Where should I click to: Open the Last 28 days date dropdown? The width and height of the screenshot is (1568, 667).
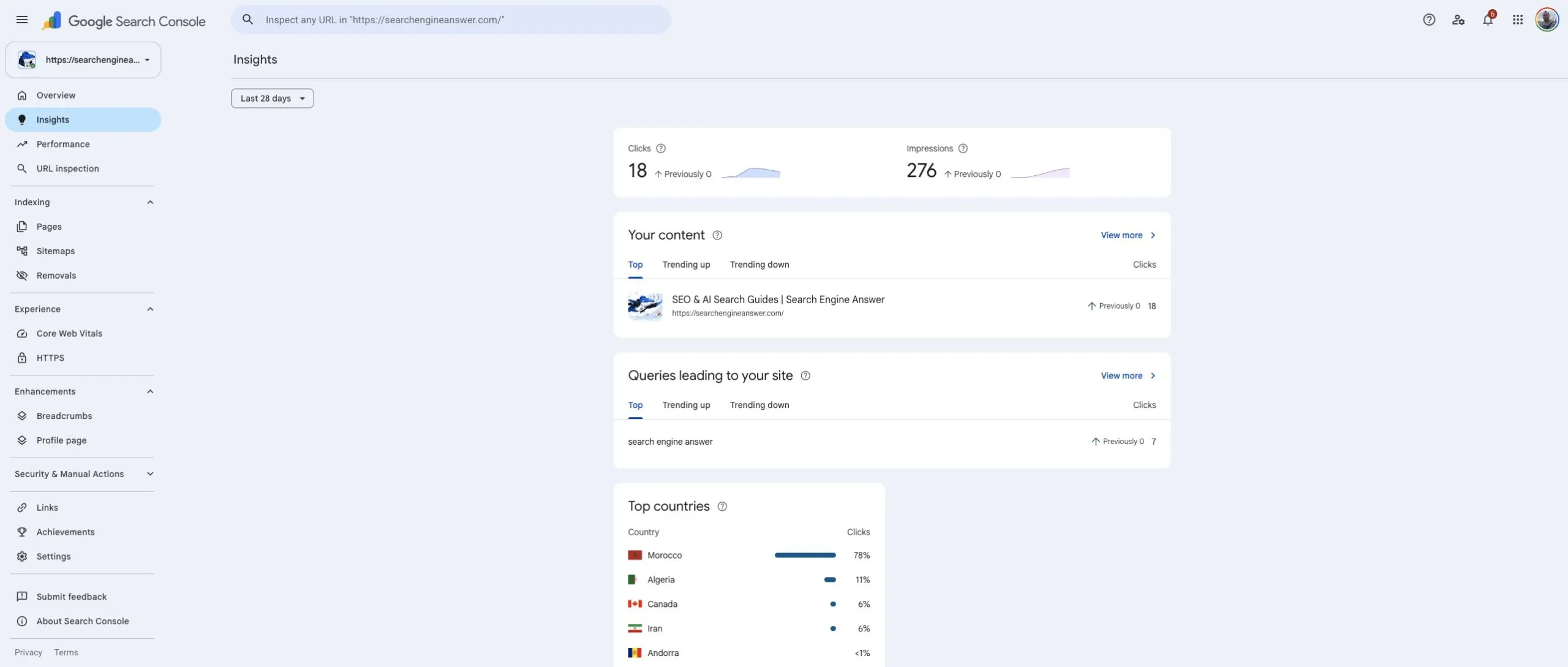[x=273, y=99]
